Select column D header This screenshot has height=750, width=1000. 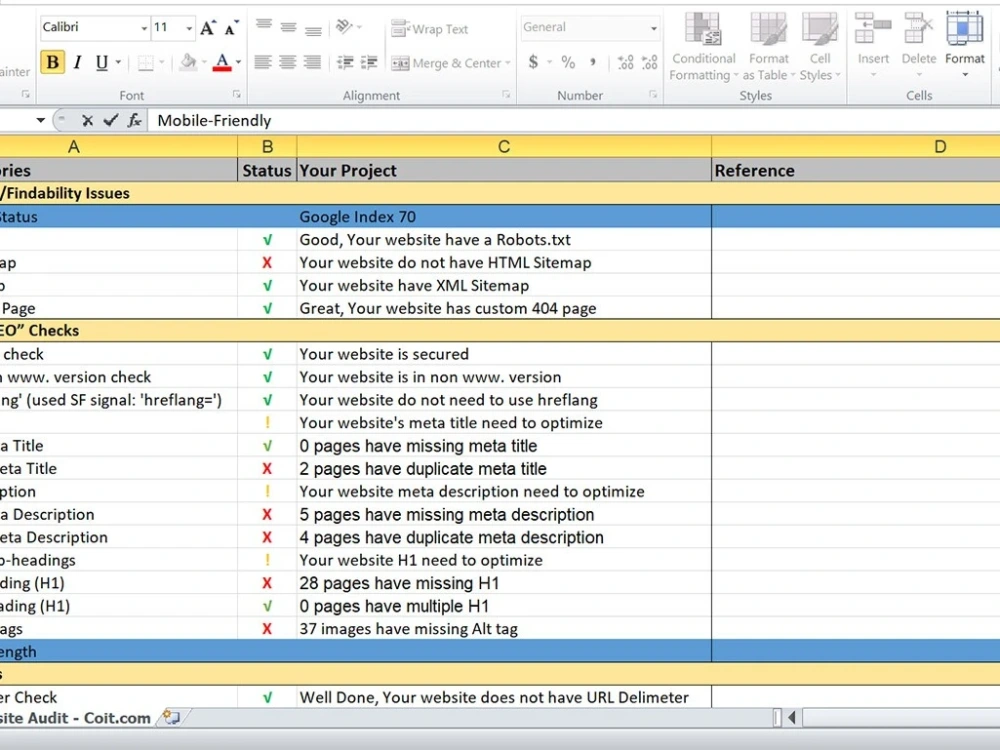tap(856, 147)
